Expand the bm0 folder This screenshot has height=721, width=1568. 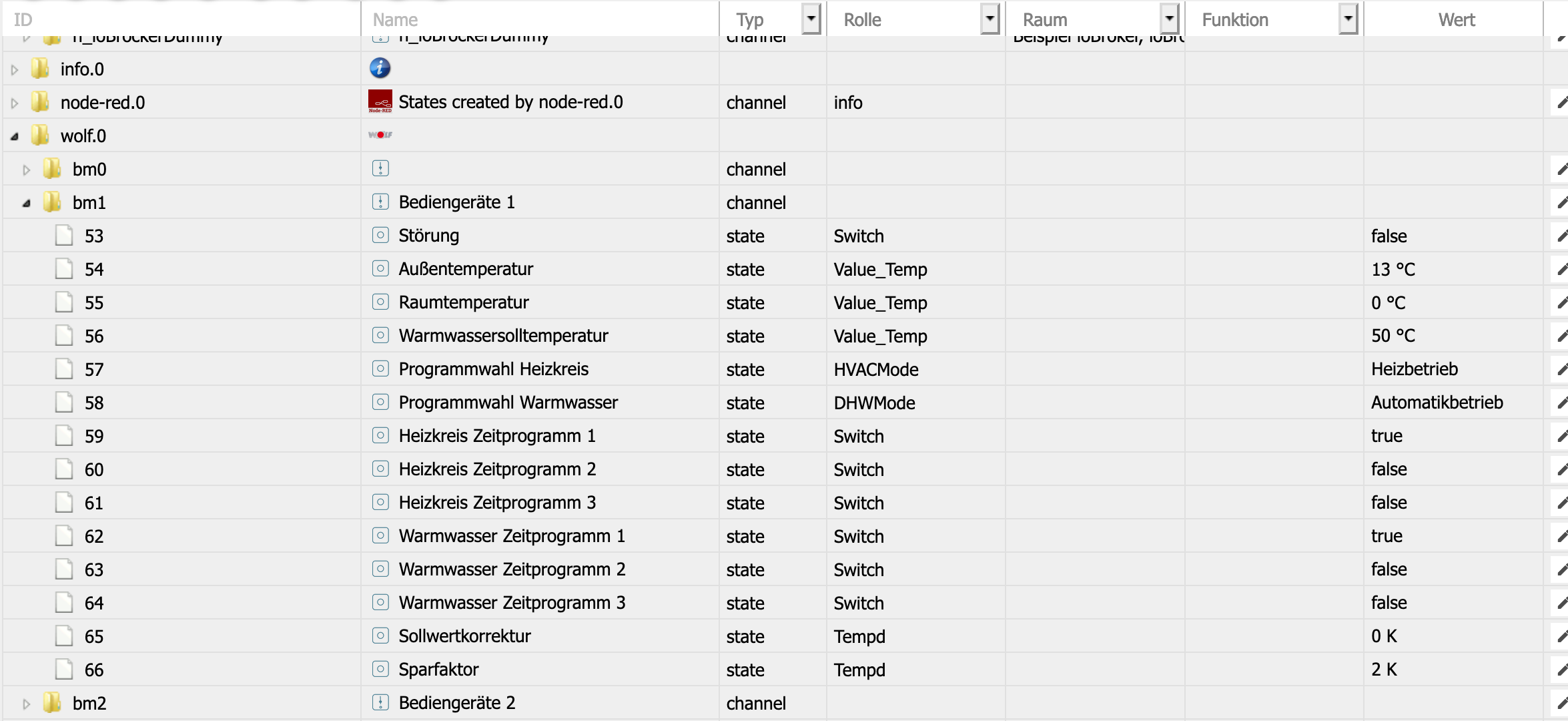(x=26, y=170)
